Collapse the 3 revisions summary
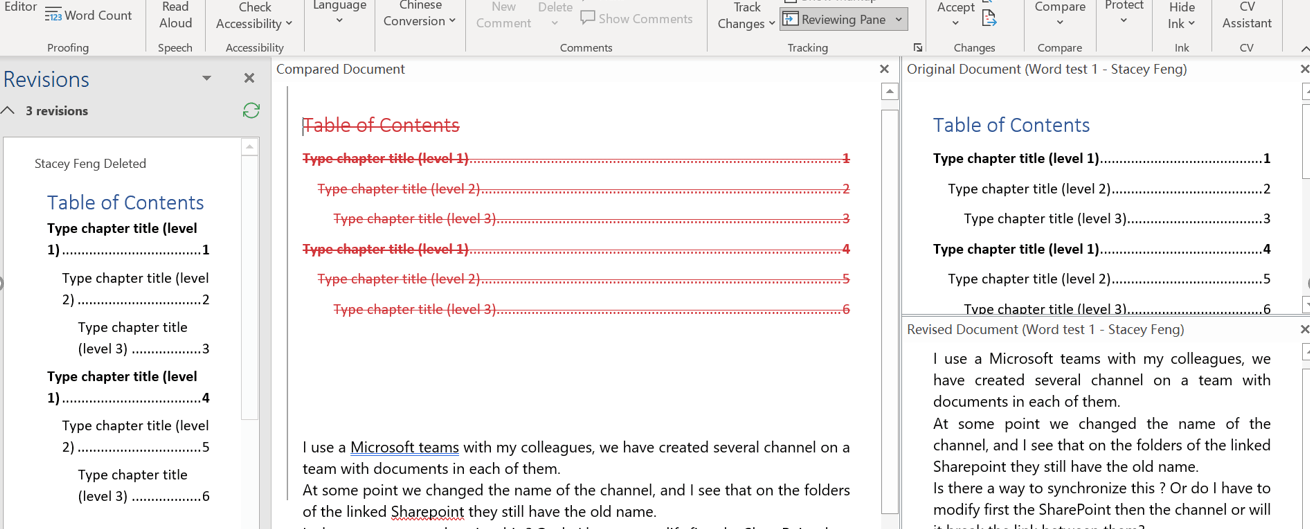The width and height of the screenshot is (1310, 529). point(8,111)
